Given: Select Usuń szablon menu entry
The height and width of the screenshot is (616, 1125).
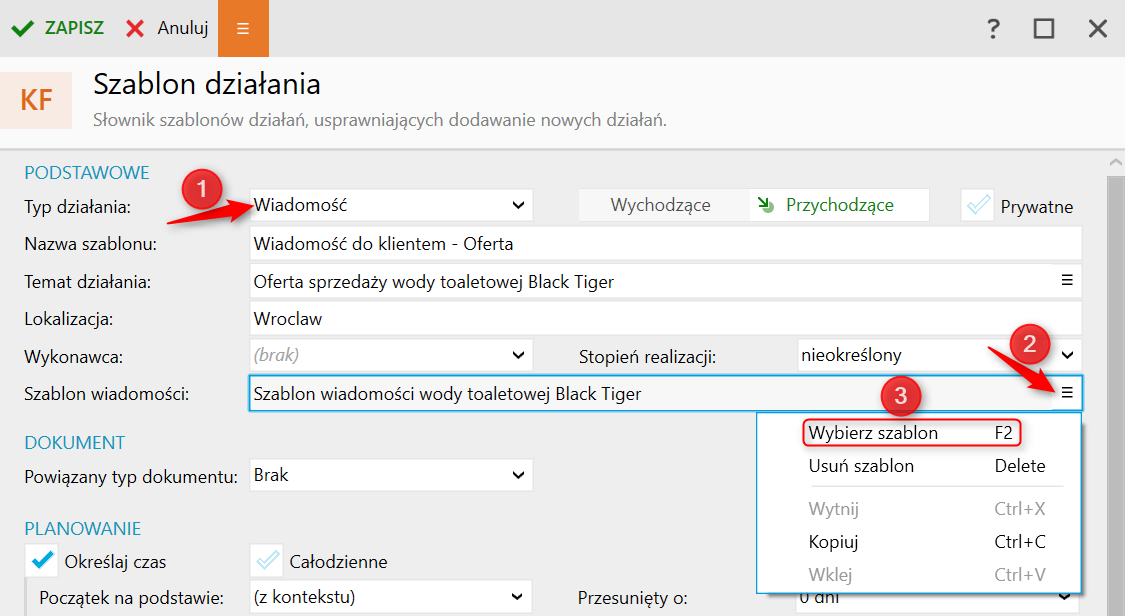Looking at the screenshot, I should (861, 466).
